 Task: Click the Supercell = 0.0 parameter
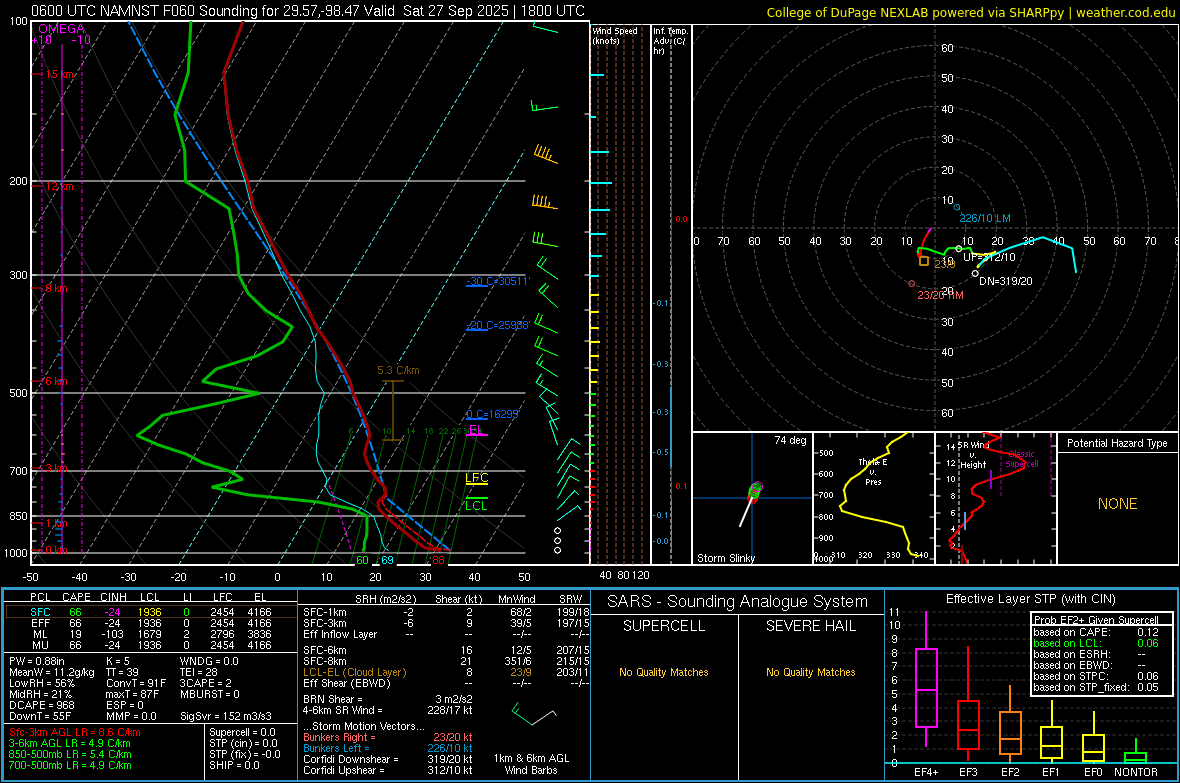point(242,732)
